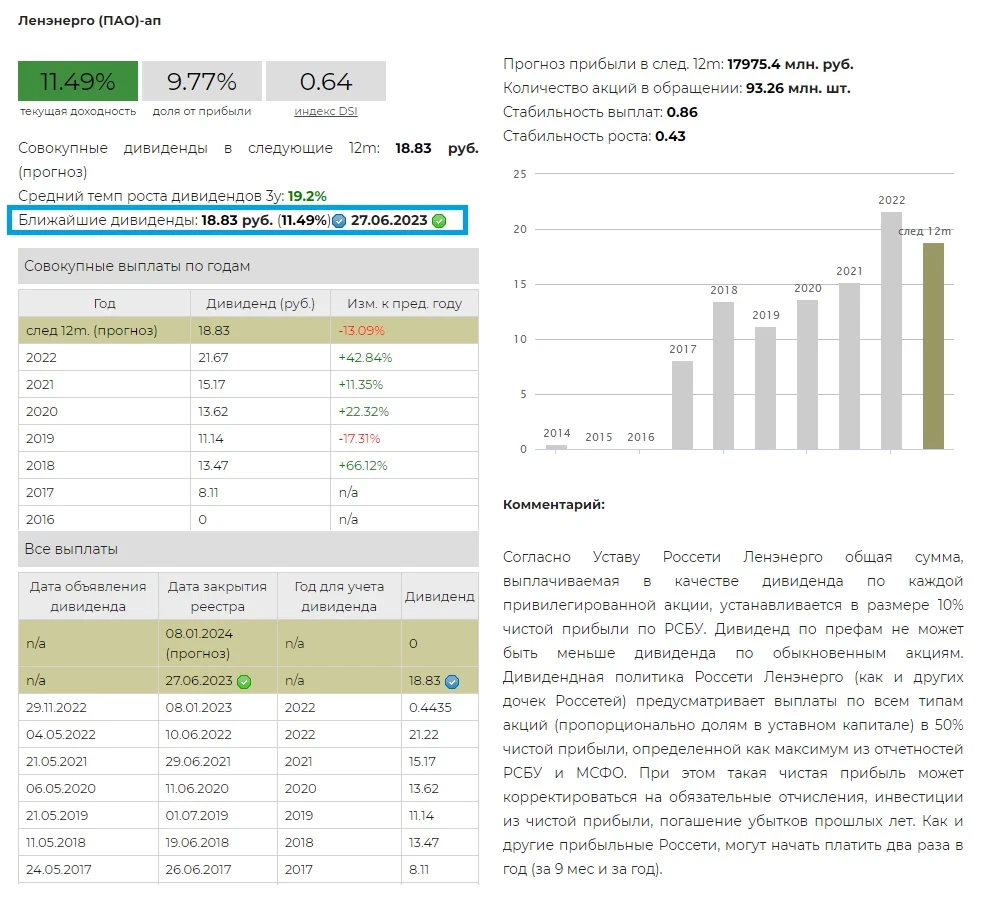
Task: Click the olive след 12m forecast bar
Action: [x=933, y=346]
